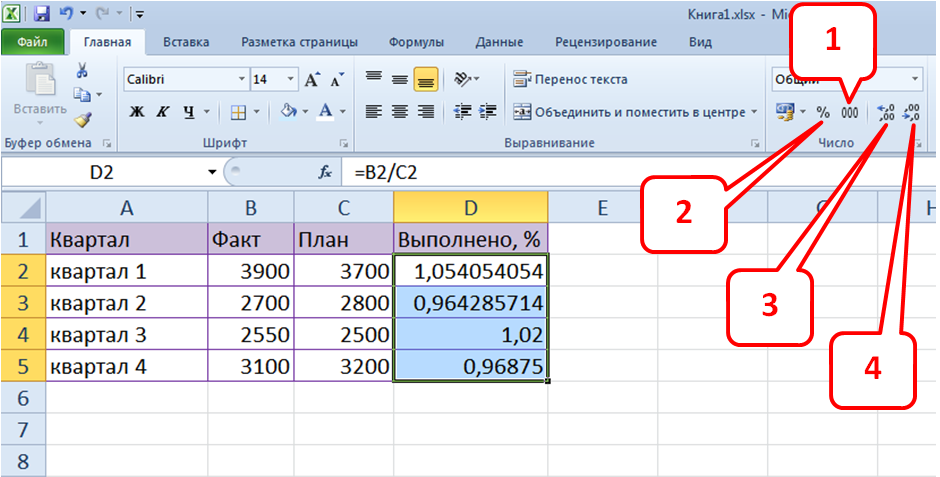Switch to the Формулы tab
This screenshot has width=940, height=477.
tap(416, 42)
